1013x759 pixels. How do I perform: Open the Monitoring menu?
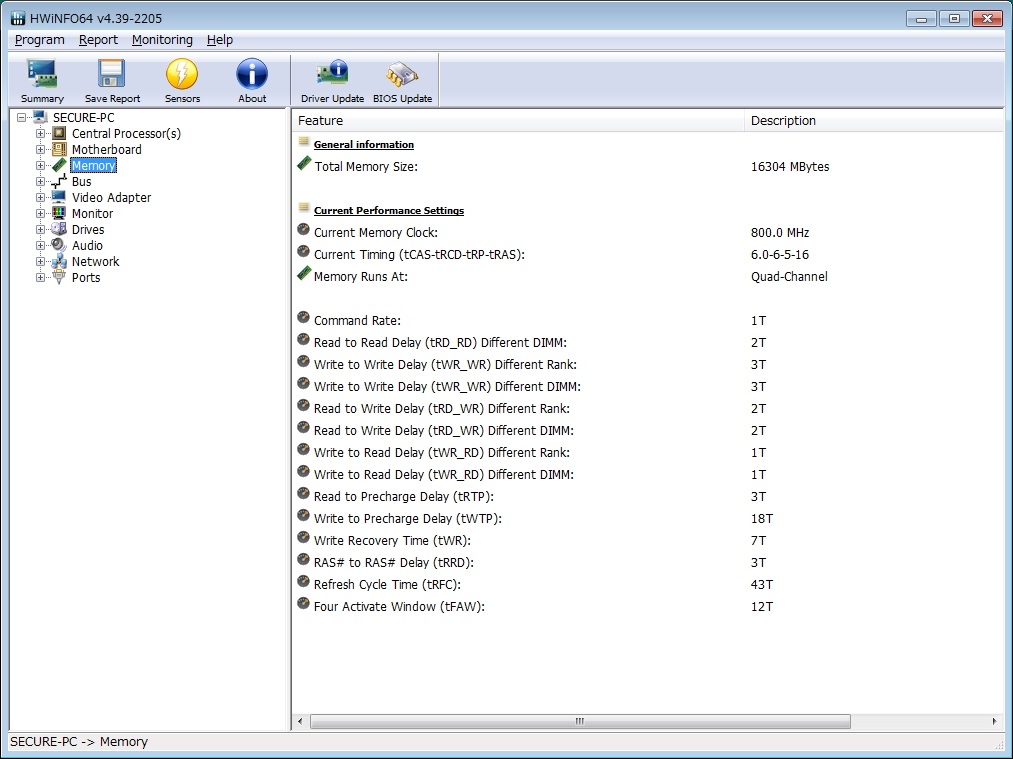(x=162, y=40)
